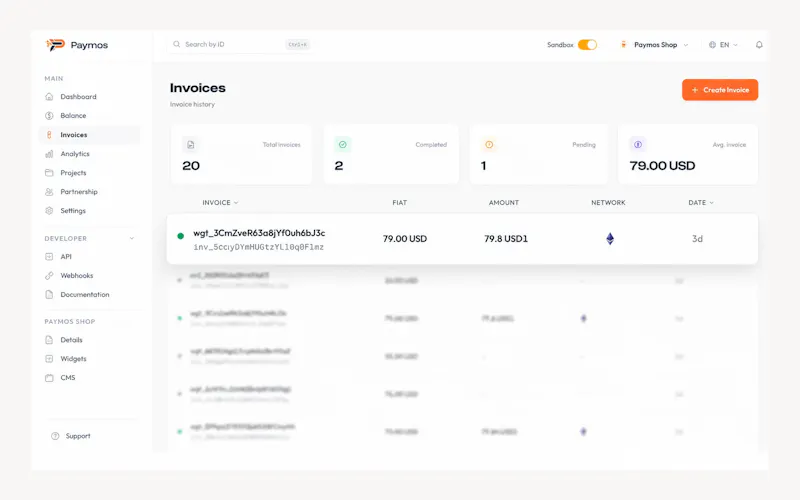The width and height of the screenshot is (800, 500).
Task: Select Invoices in the sidebar
Action: [x=89, y=135]
